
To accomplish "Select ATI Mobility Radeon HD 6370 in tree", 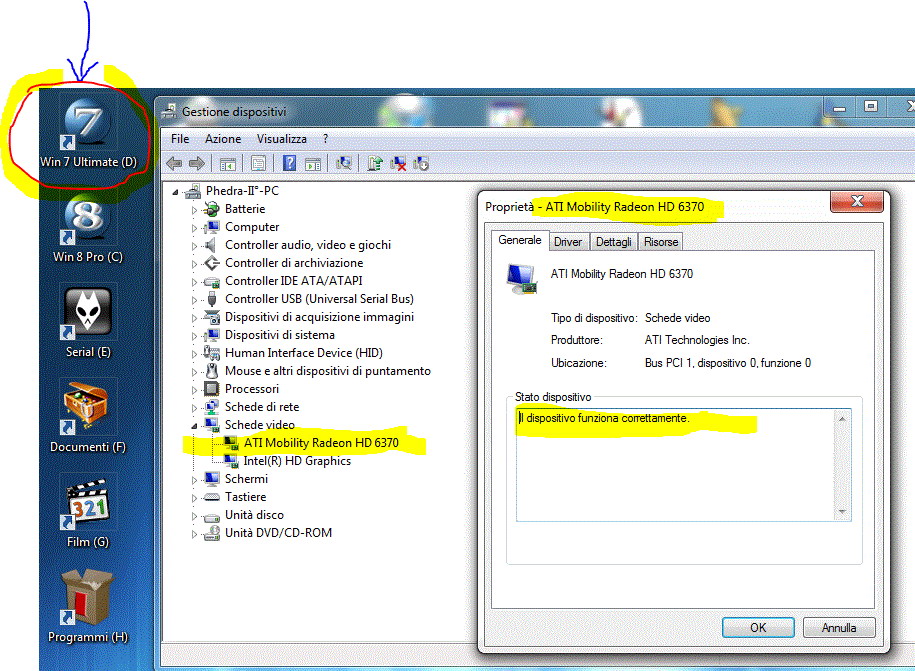I will (x=321, y=443).
